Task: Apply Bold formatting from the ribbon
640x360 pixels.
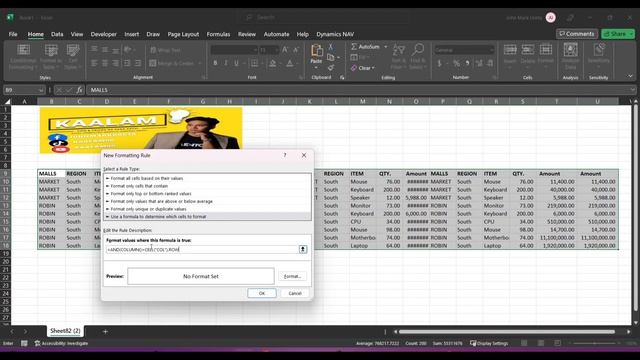Action: pyautogui.click(x=215, y=63)
